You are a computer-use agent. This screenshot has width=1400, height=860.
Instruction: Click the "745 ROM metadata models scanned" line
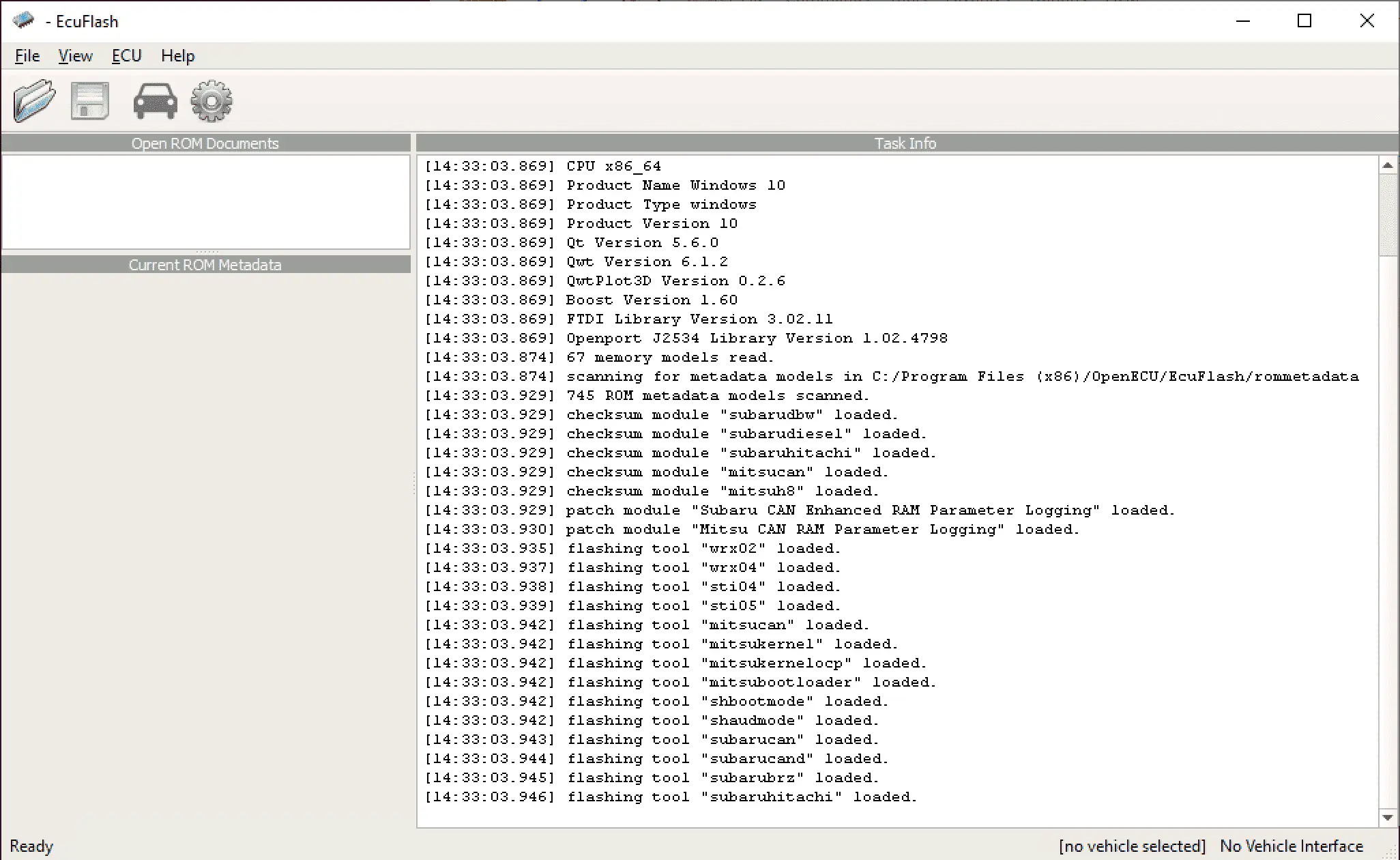click(x=647, y=395)
